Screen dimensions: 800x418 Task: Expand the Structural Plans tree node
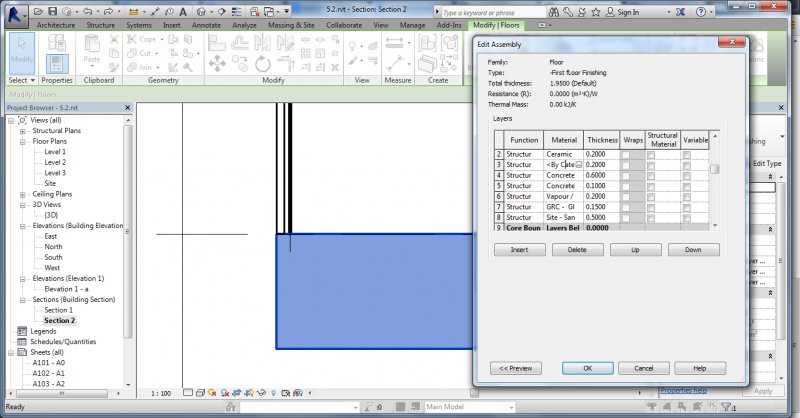22,131
